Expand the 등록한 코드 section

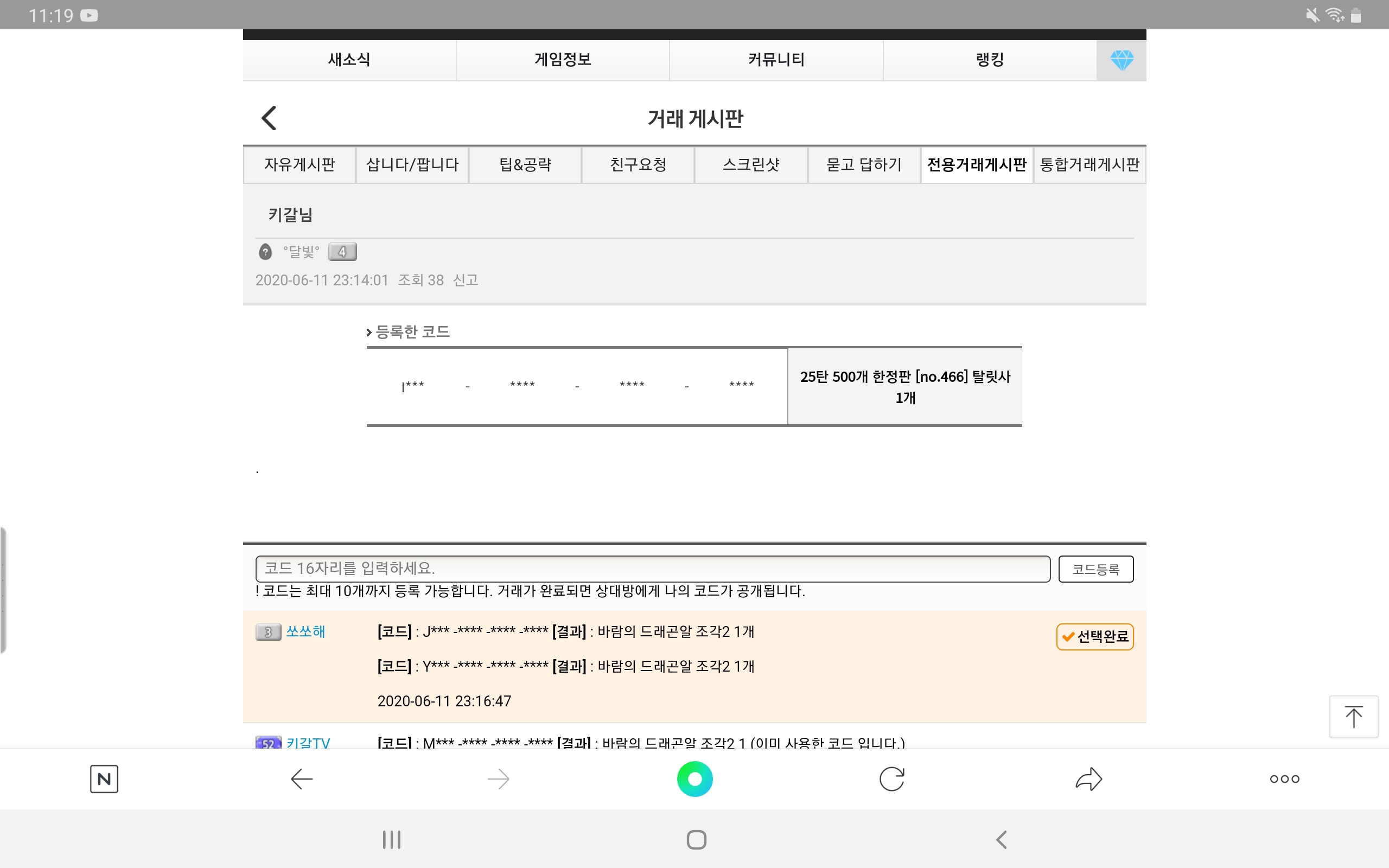(409, 332)
